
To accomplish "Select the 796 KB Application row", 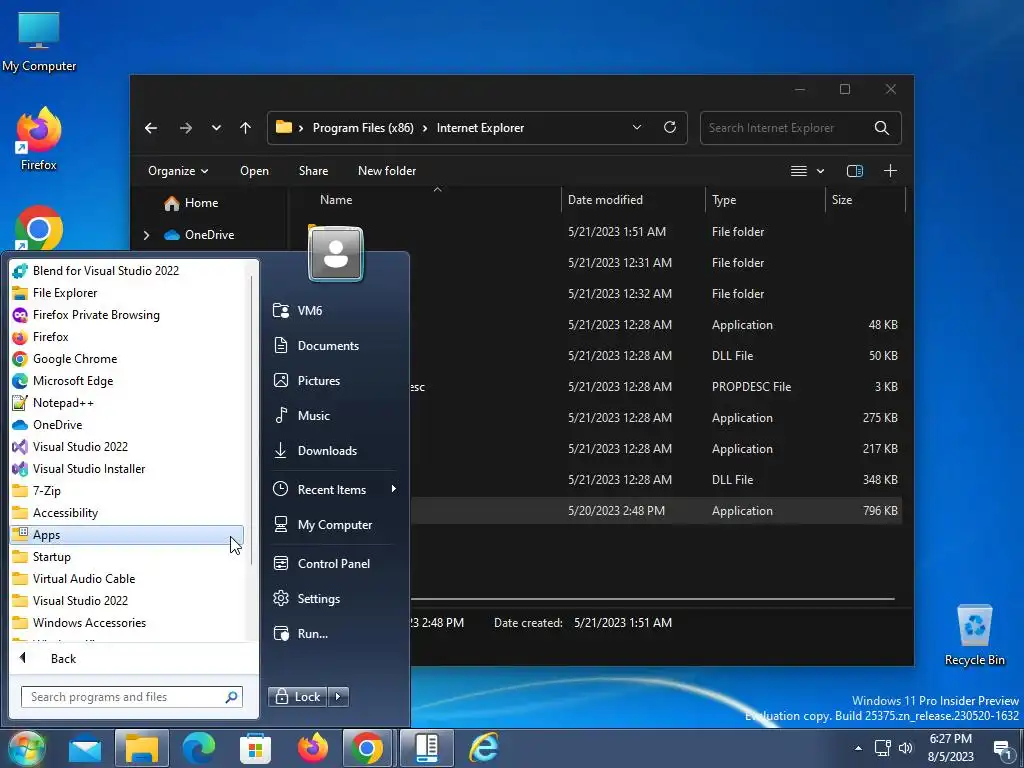I will pyautogui.click(x=656, y=511).
